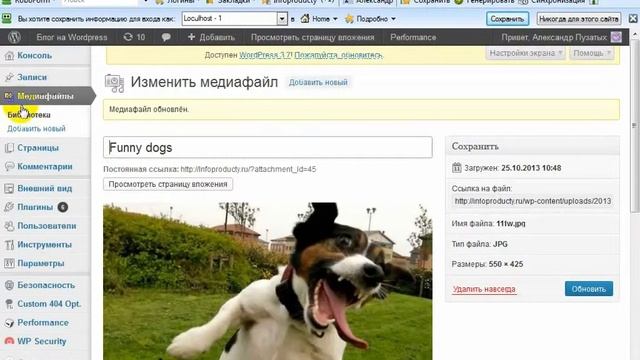The width and height of the screenshot is (640, 360).
Task: Click the Безопасность security icon
Action: (x=9, y=285)
